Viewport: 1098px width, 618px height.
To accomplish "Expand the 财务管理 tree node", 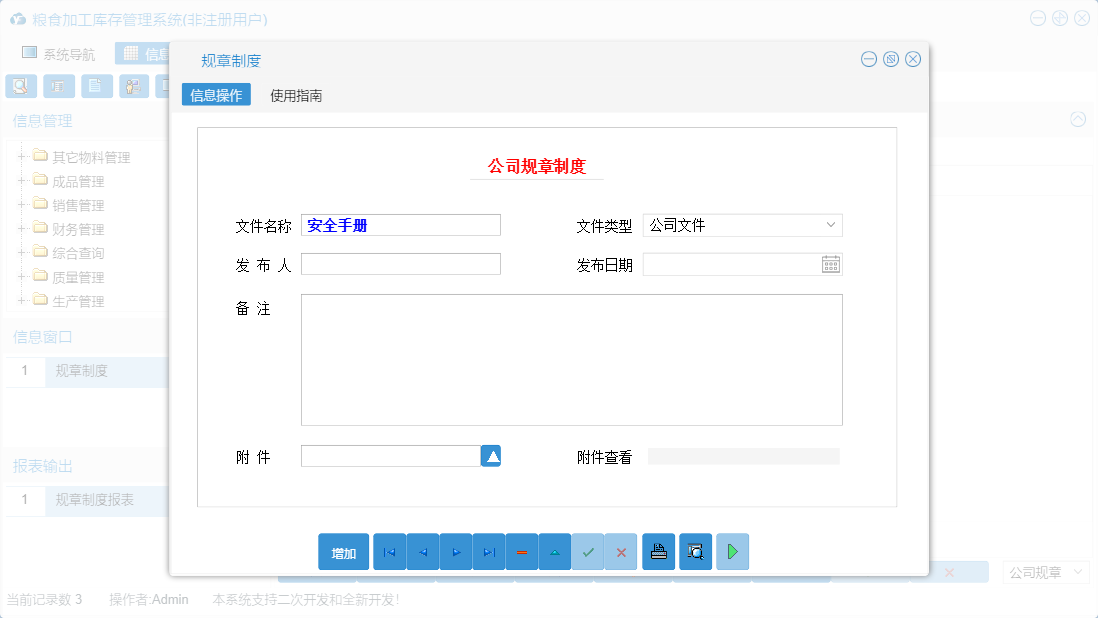I will (x=22, y=228).
